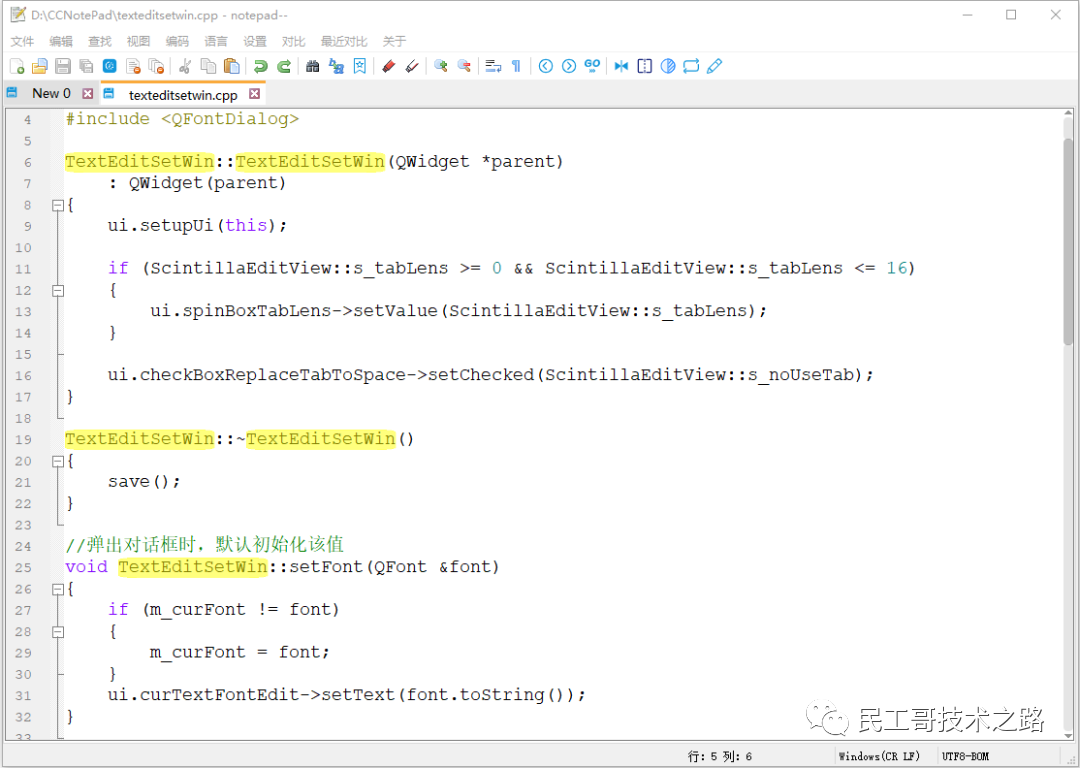
Task: Open the 编辑 menu
Action: tap(61, 41)
